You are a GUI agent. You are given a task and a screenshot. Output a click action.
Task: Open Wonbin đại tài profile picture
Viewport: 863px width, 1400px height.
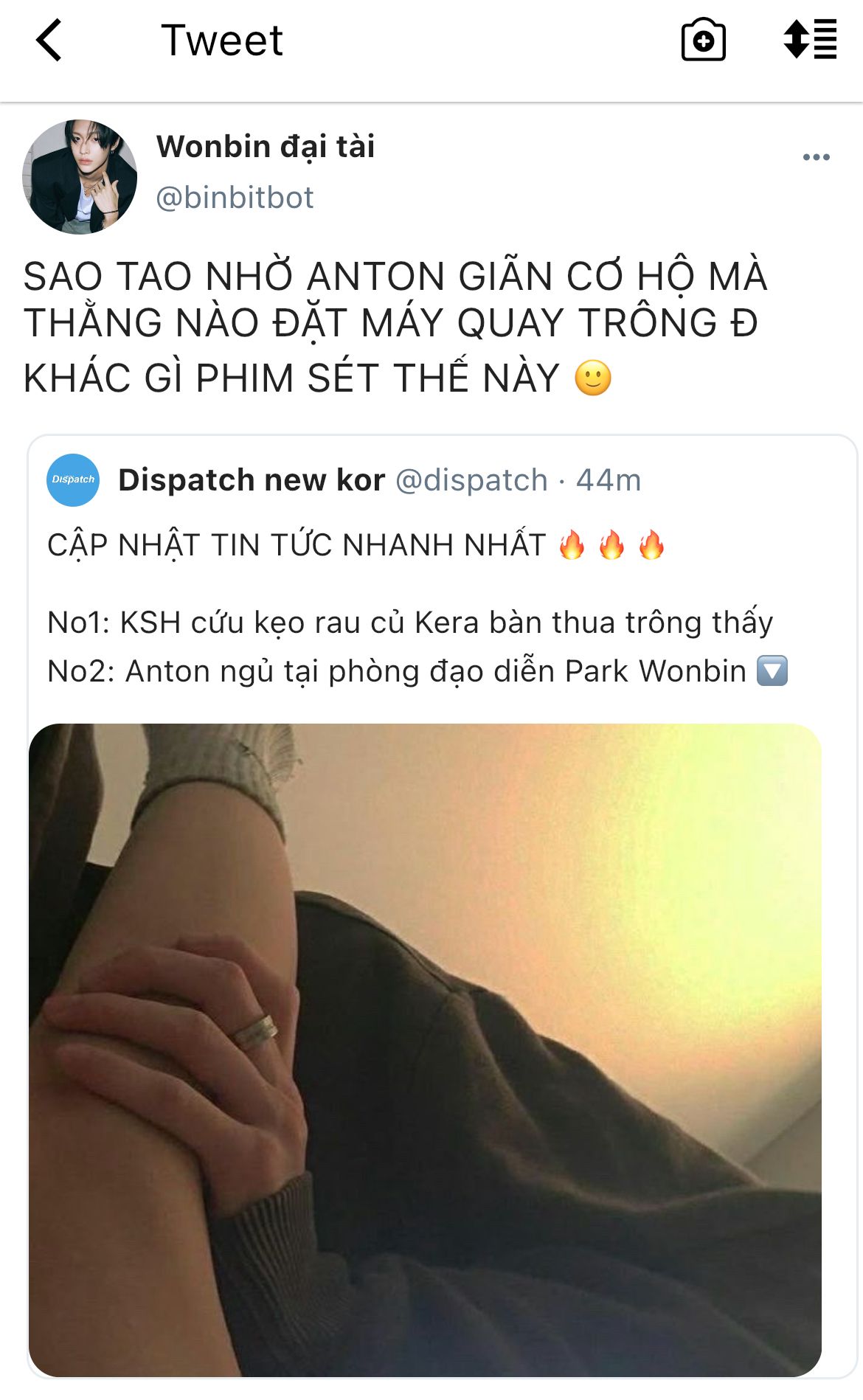(x=80, y=177)
